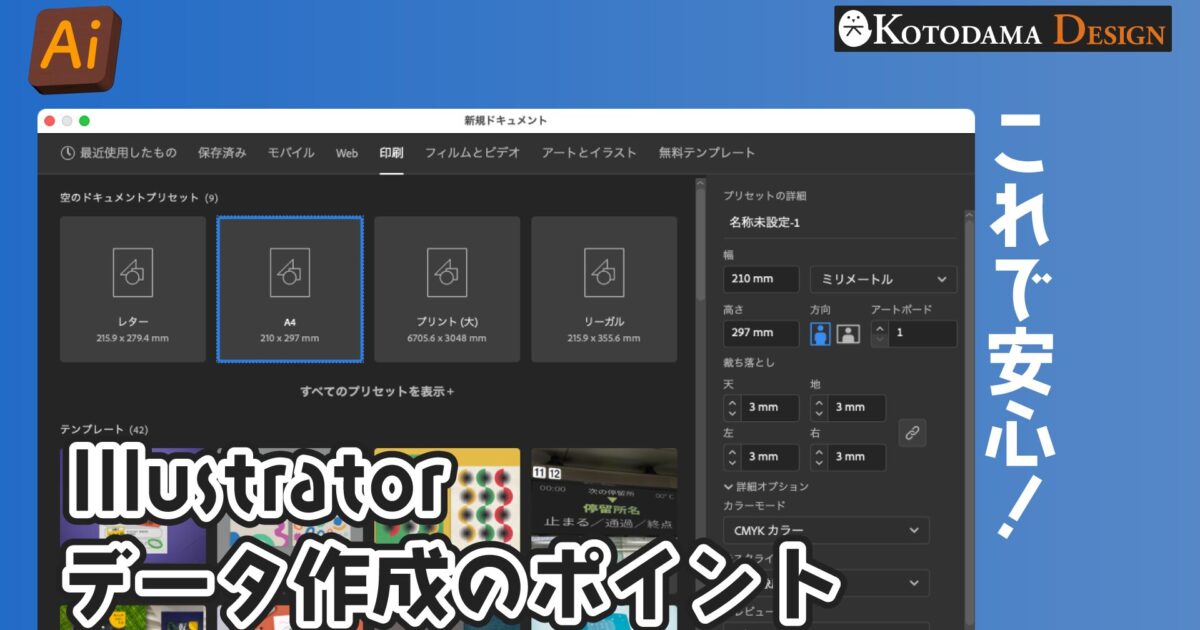The image size is (1200, 630).
Task: Switch to the モバイル tab
Action: pyautogui.click(x=290, y=153)
